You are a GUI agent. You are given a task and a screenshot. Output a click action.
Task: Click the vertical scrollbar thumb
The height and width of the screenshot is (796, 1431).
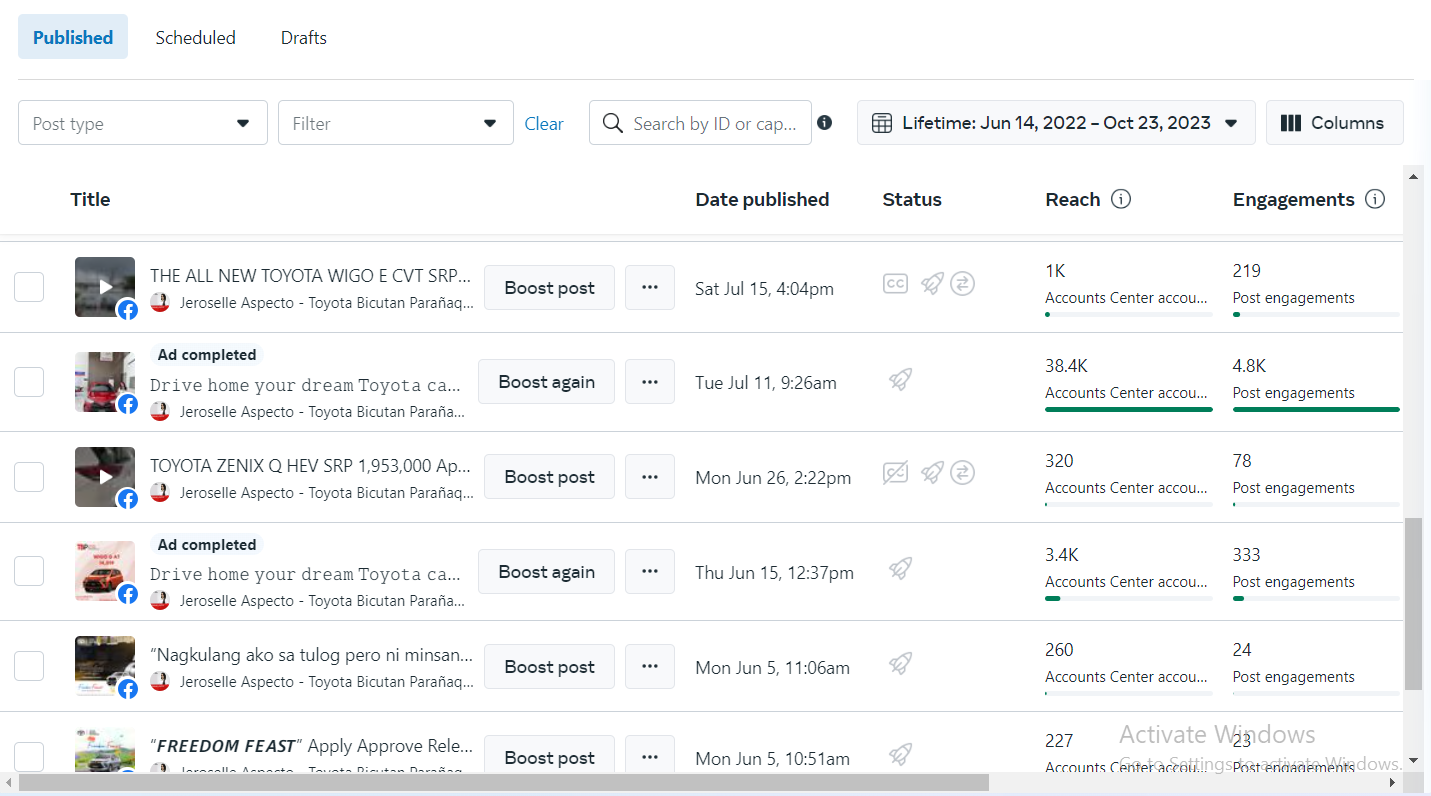1413,603
